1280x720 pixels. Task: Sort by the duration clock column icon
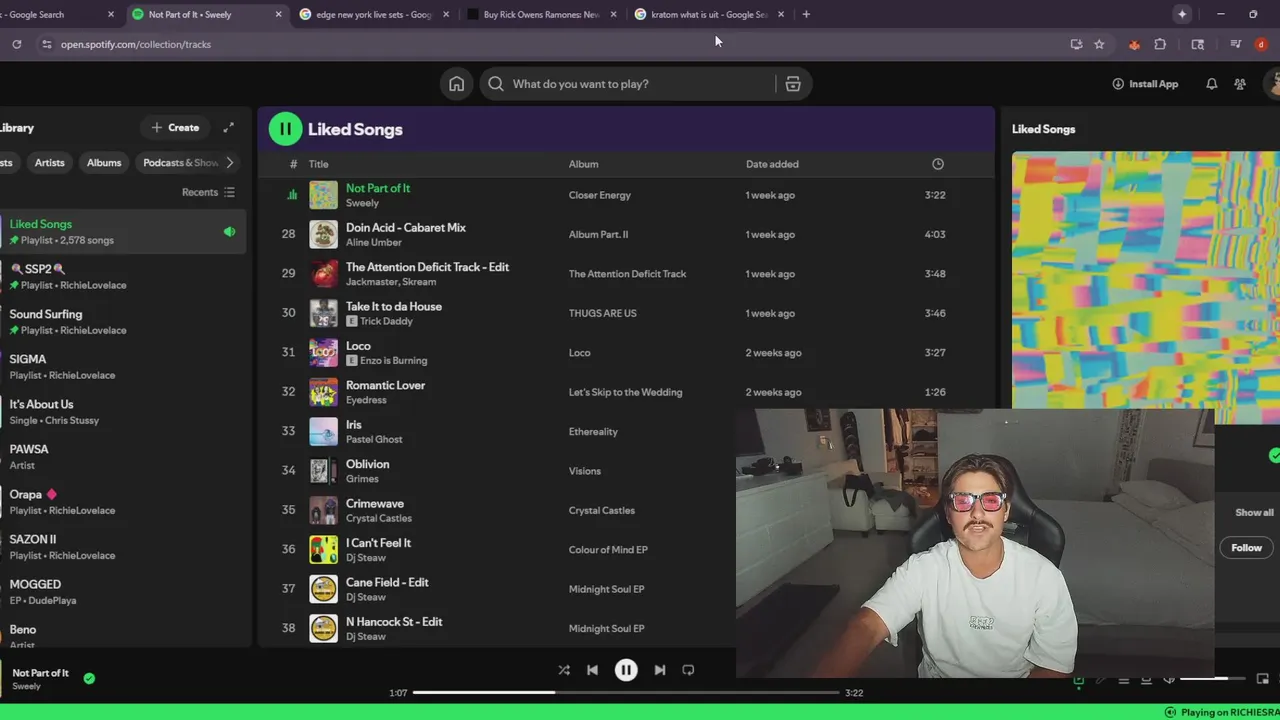point(938,164)
